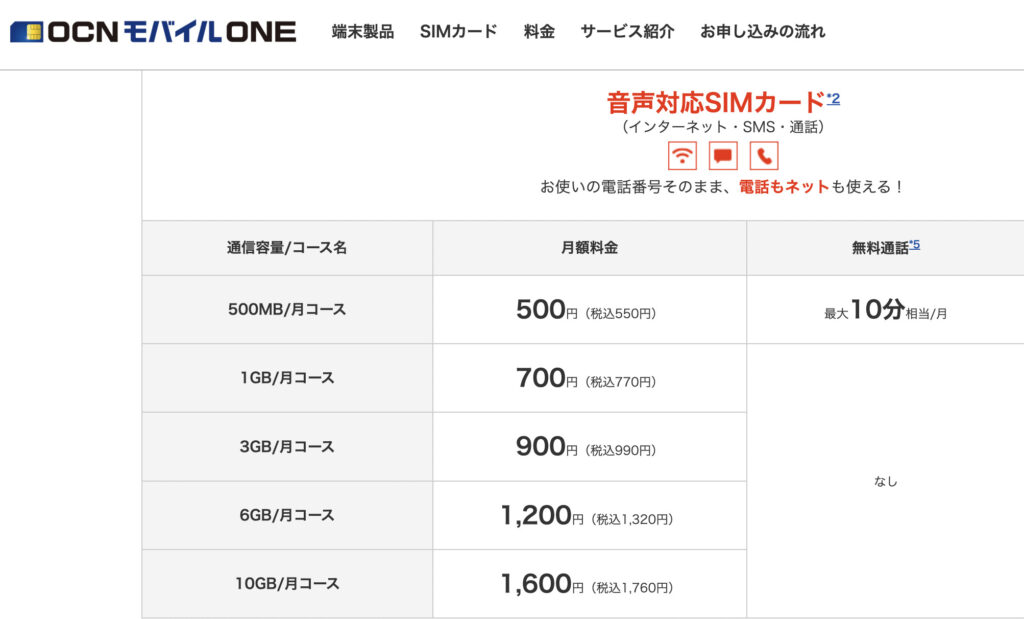Image resolution: width=1024 pixels, height=619 pixels.
Task: Open the 端末製品 menu
Action: pyautogui.click(x=362, y=31)
